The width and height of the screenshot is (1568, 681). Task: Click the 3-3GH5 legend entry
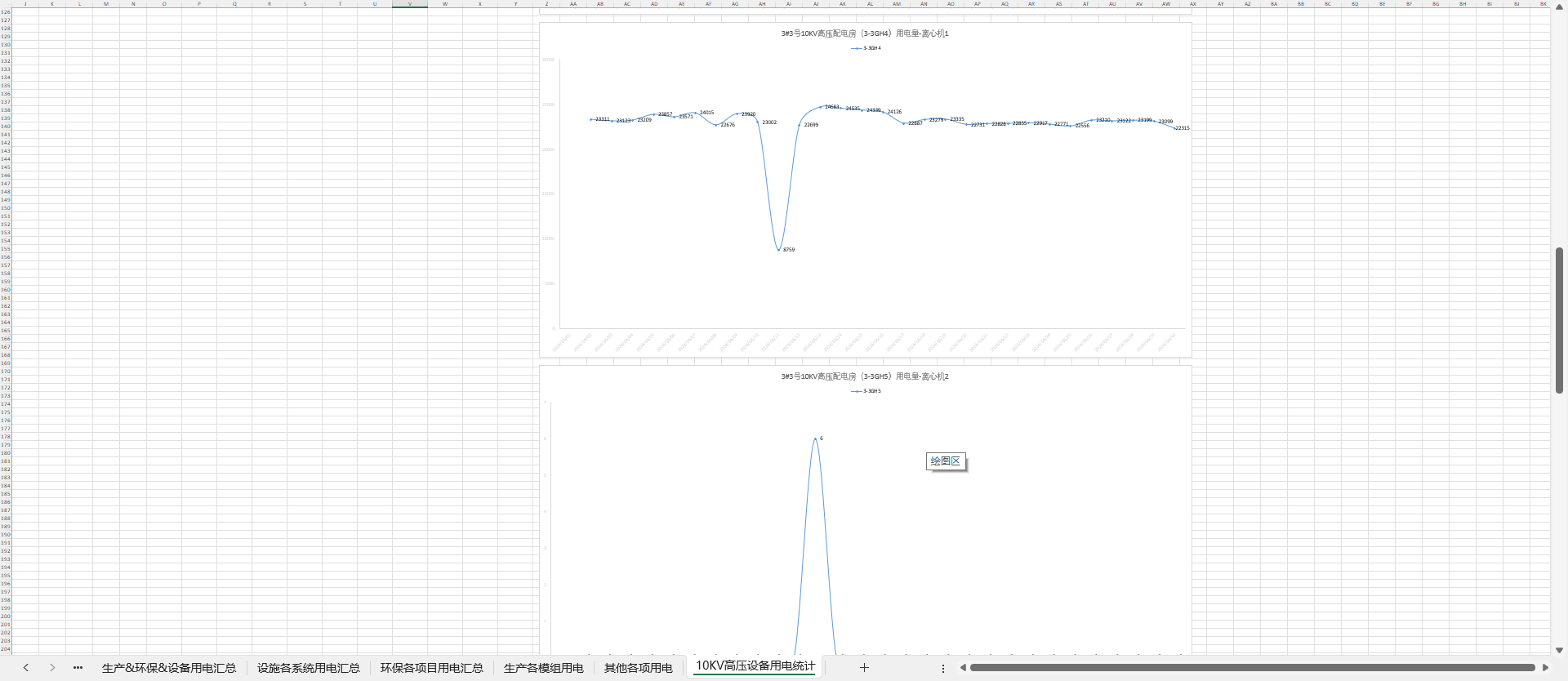pyautogui.click(x=866, y=391)
